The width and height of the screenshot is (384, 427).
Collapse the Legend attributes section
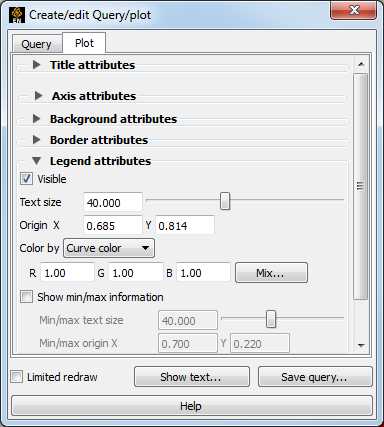point(37,161)
